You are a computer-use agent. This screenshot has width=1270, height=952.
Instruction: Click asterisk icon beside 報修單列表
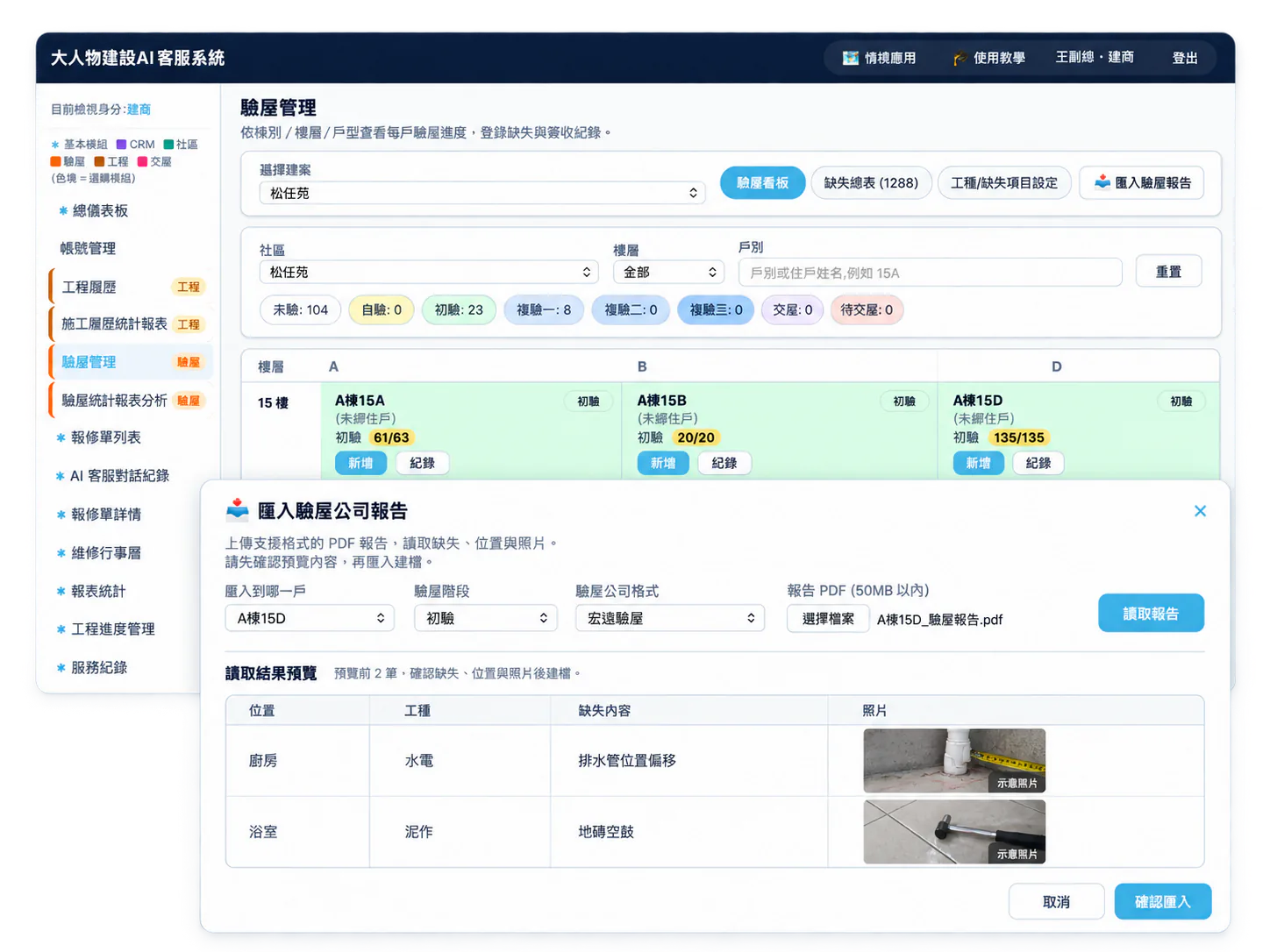point(61,437)
